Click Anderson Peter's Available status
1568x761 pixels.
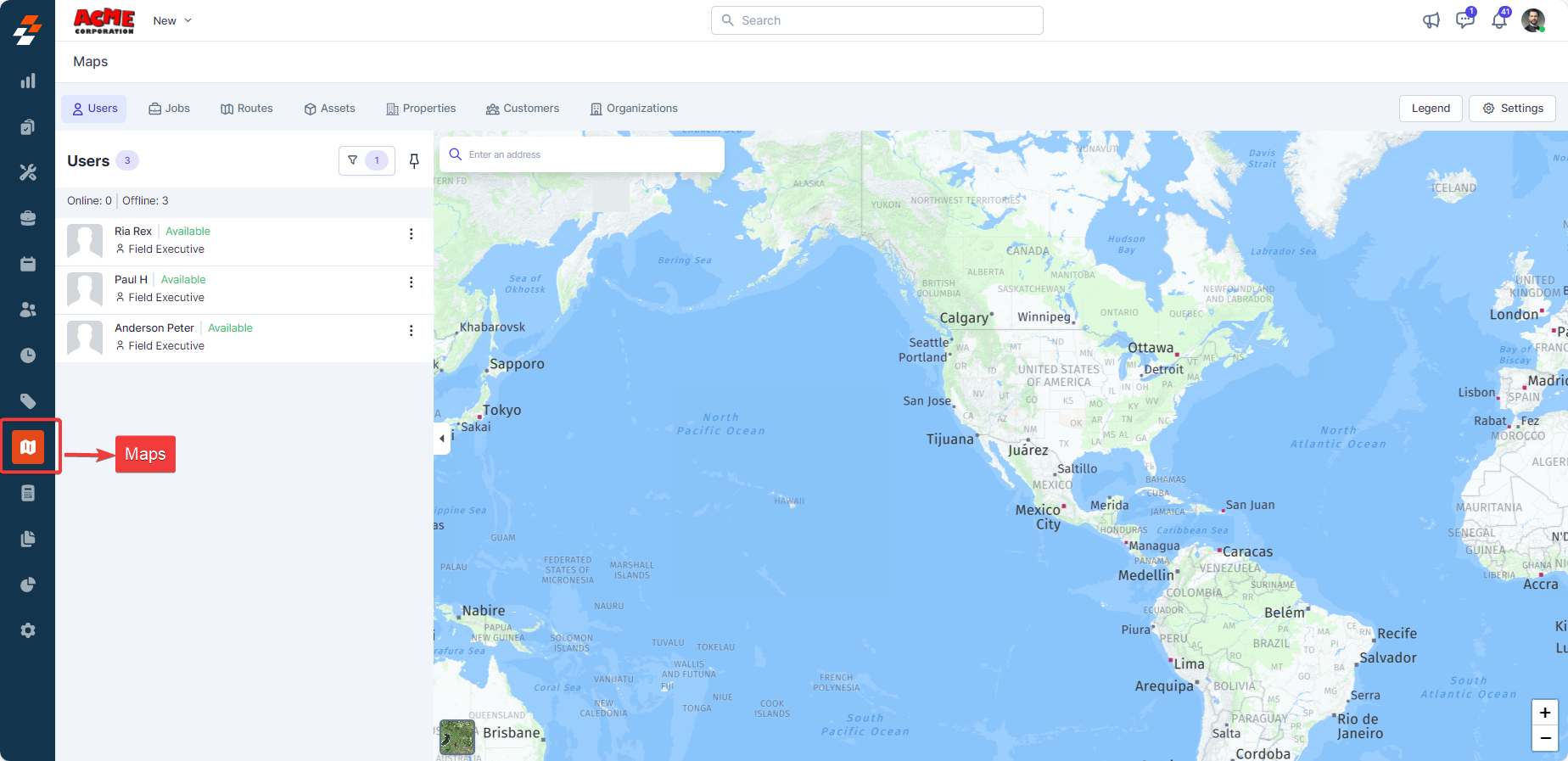coord(231,328)
